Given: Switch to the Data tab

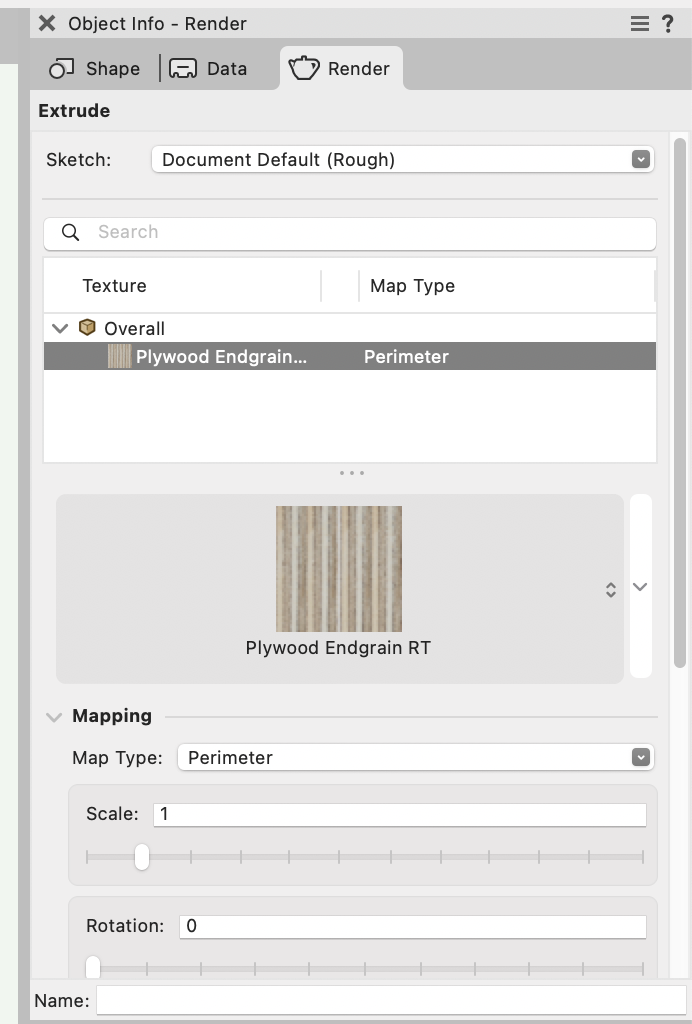Looking at the screenshot, I should (209, 68).
